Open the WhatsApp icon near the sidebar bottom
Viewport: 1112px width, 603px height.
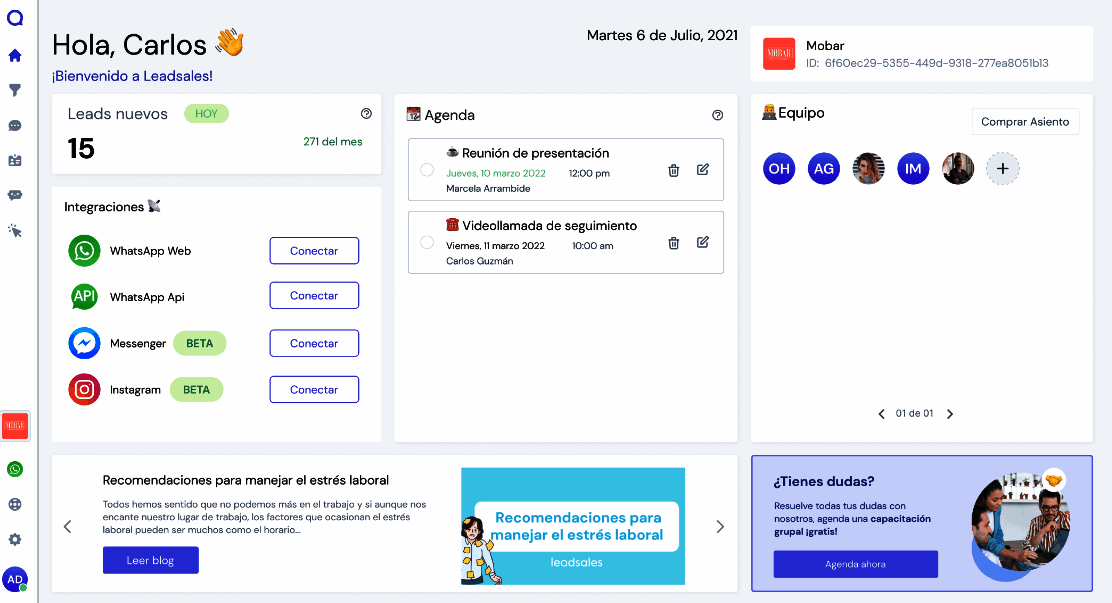pyautogui.click(x=14, y=468)
